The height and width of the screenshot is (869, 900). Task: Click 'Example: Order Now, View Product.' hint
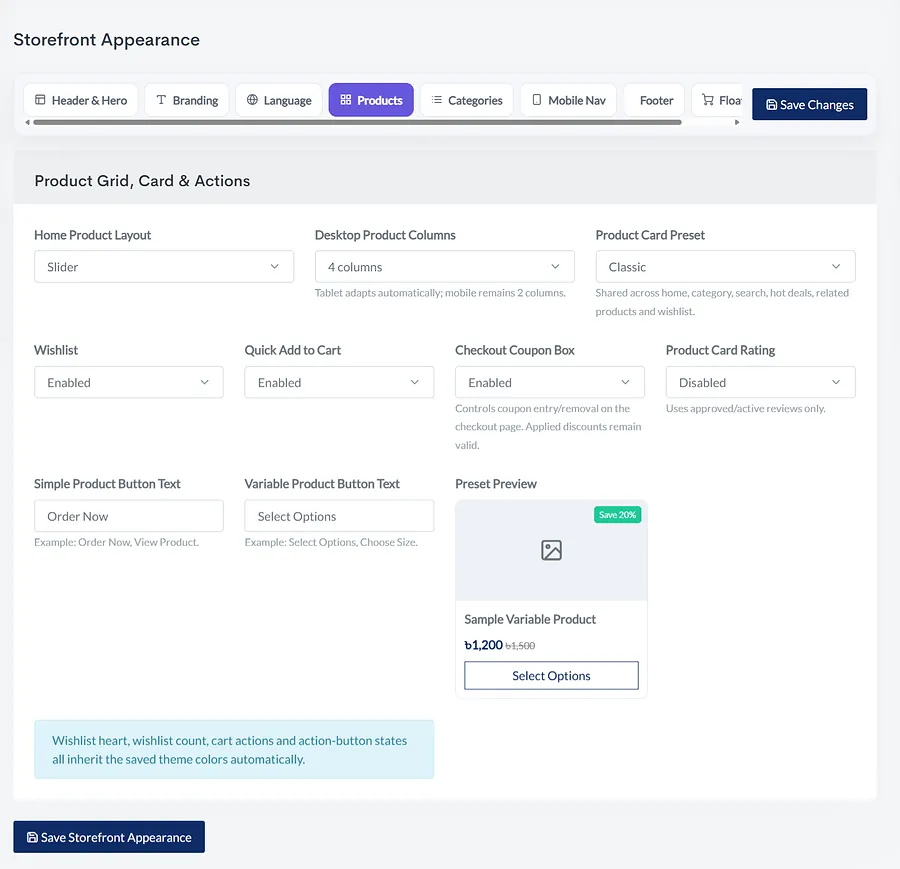(x=117, y=542)
